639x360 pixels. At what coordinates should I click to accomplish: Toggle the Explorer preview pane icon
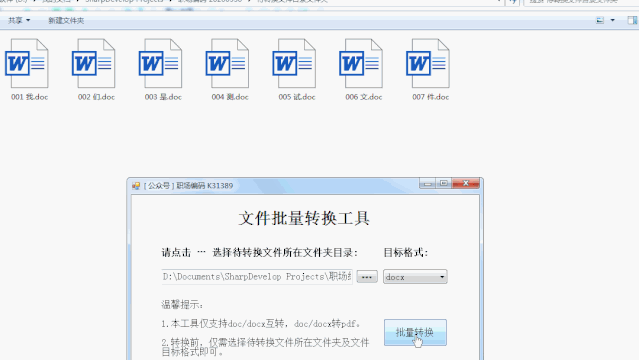[632, 20]
